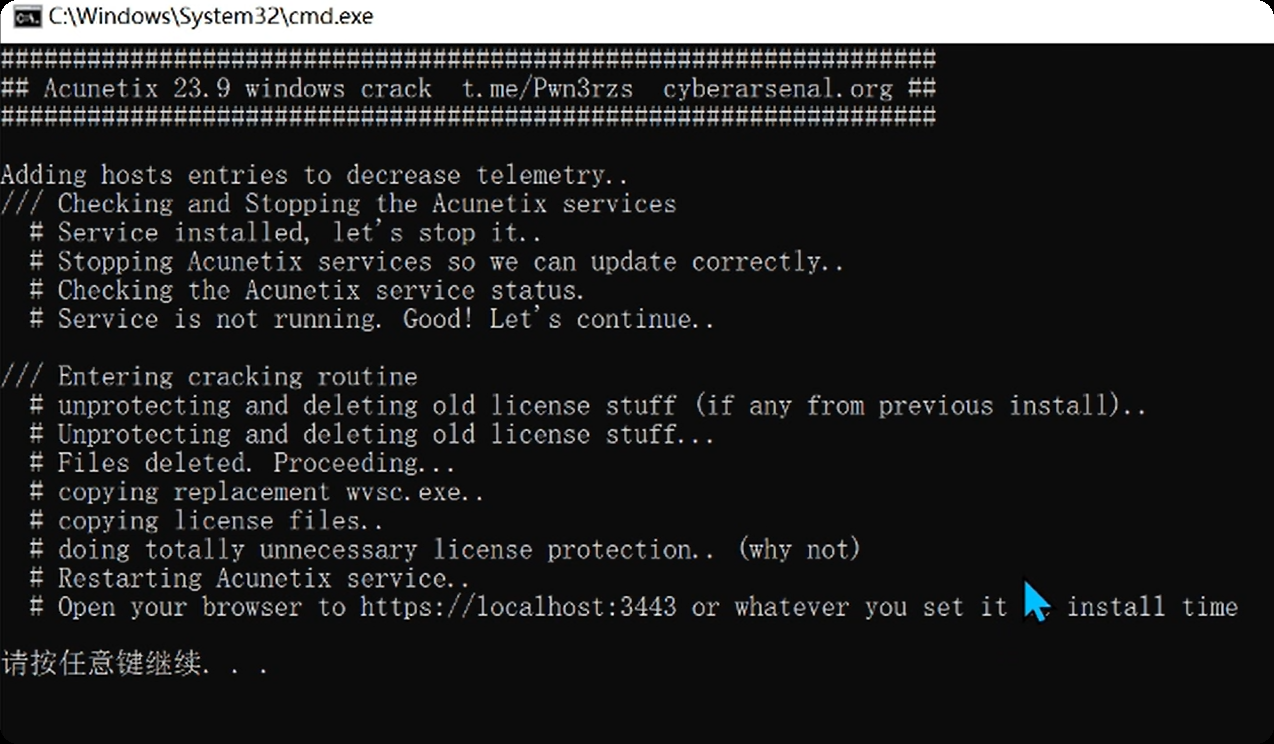Click inside the console output area

637,400
